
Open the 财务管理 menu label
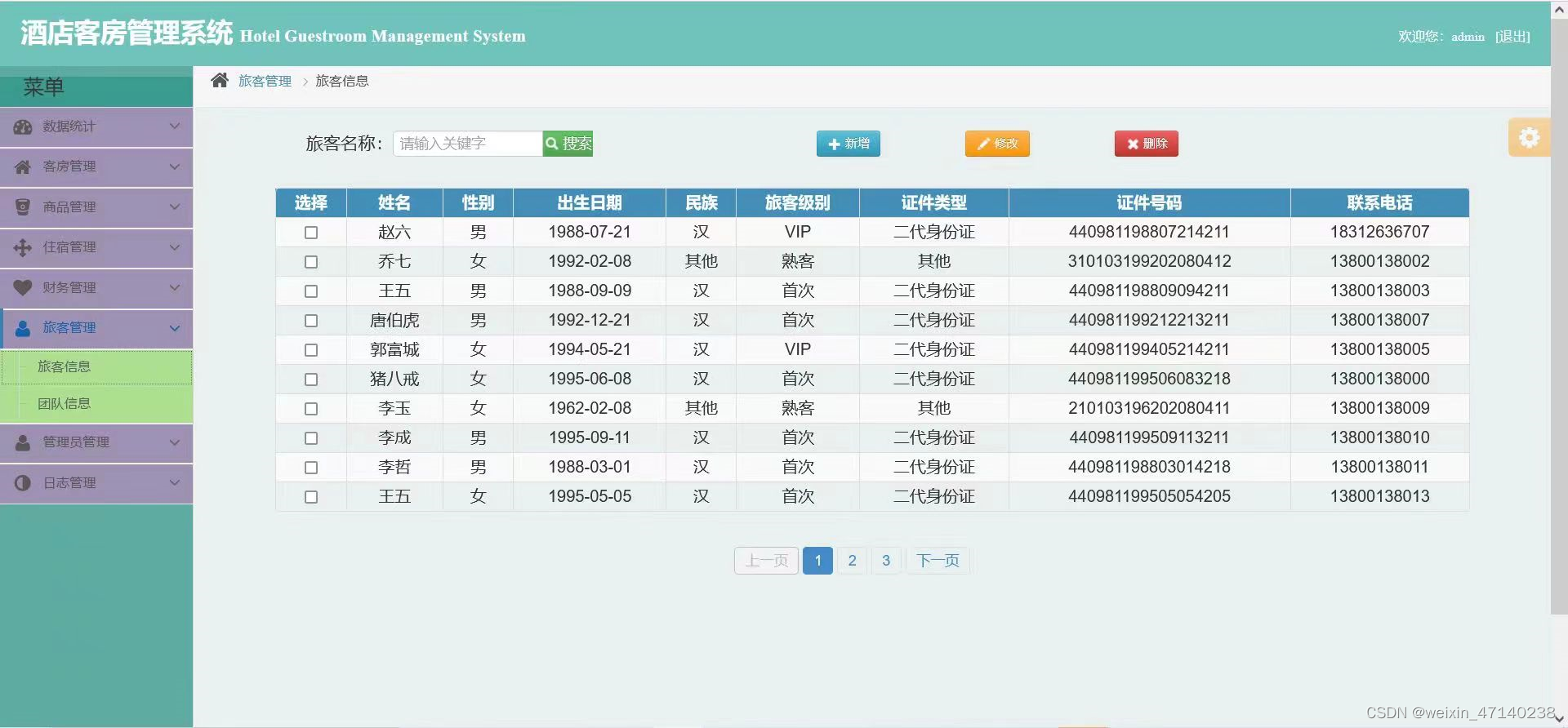coord(69,288)
